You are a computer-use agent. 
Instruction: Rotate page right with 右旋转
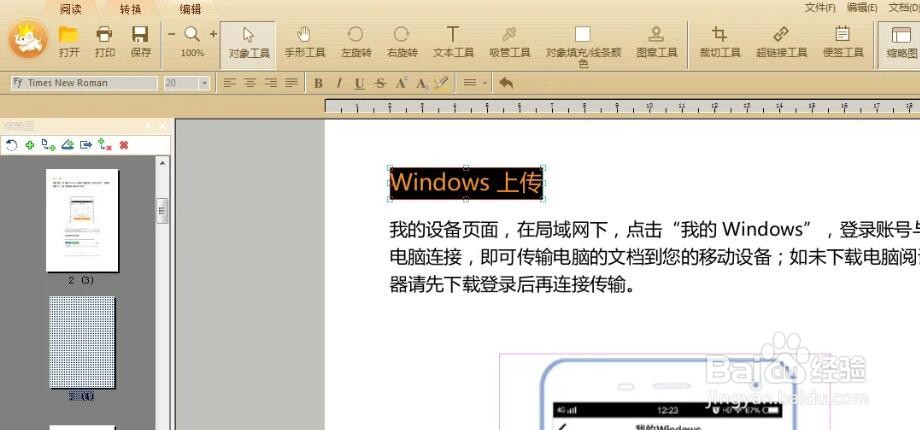(402, 41)
